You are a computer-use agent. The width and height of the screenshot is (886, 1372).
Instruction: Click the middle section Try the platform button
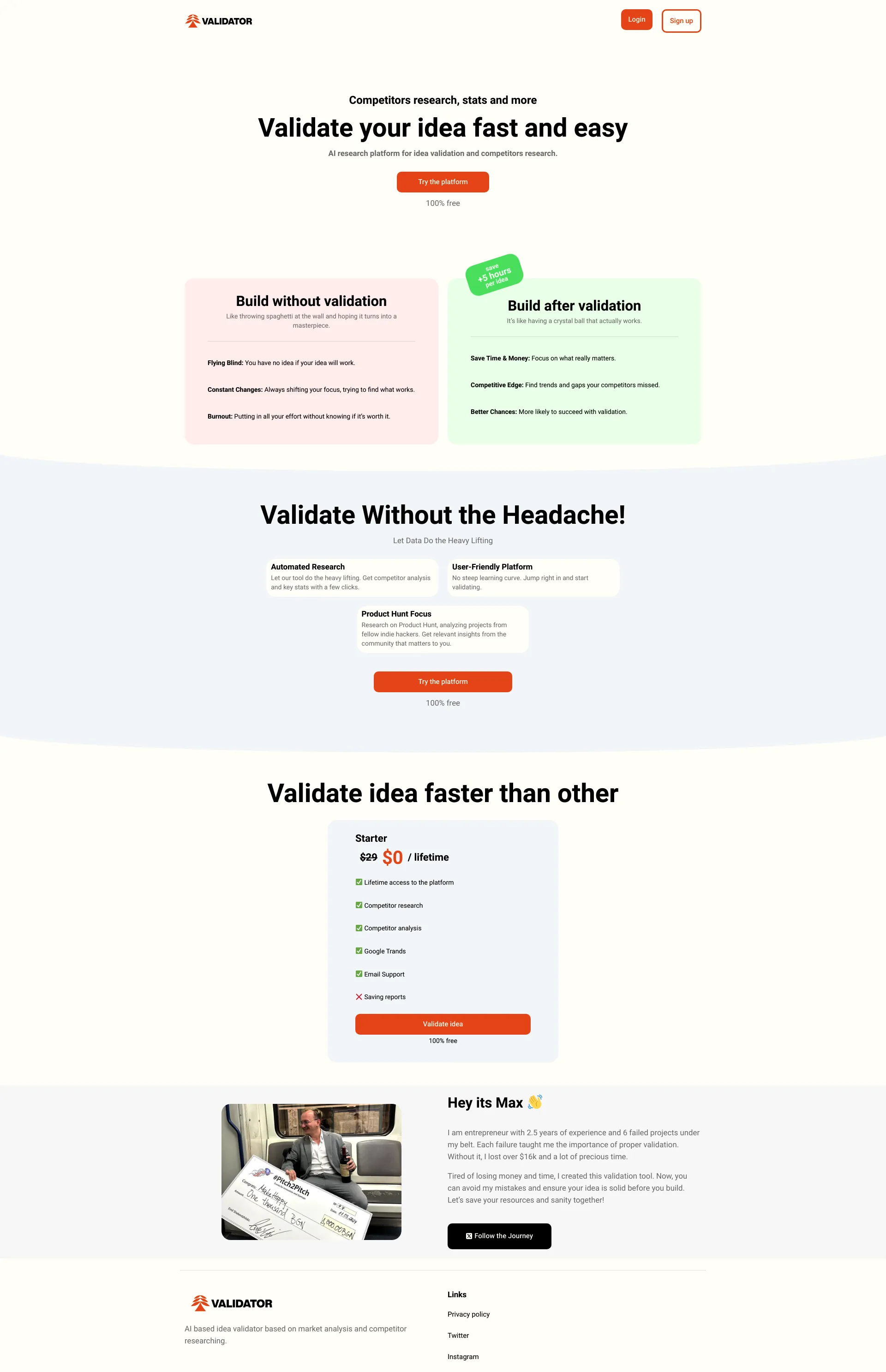tap(442, 682)
